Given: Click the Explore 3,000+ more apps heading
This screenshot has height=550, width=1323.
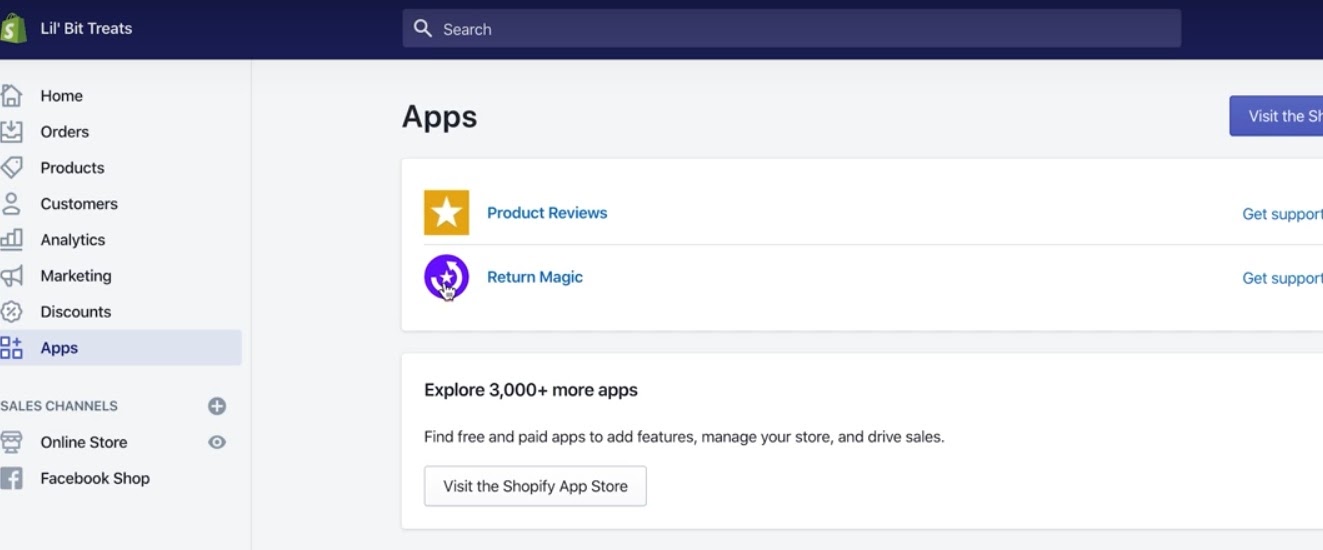Looking at the screenshot, I should (531, 390).
